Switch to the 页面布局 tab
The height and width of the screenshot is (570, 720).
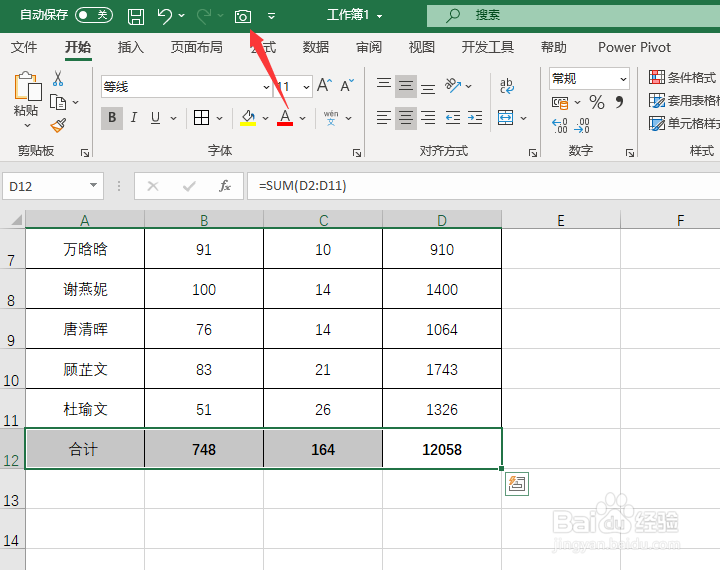point(197,47)
